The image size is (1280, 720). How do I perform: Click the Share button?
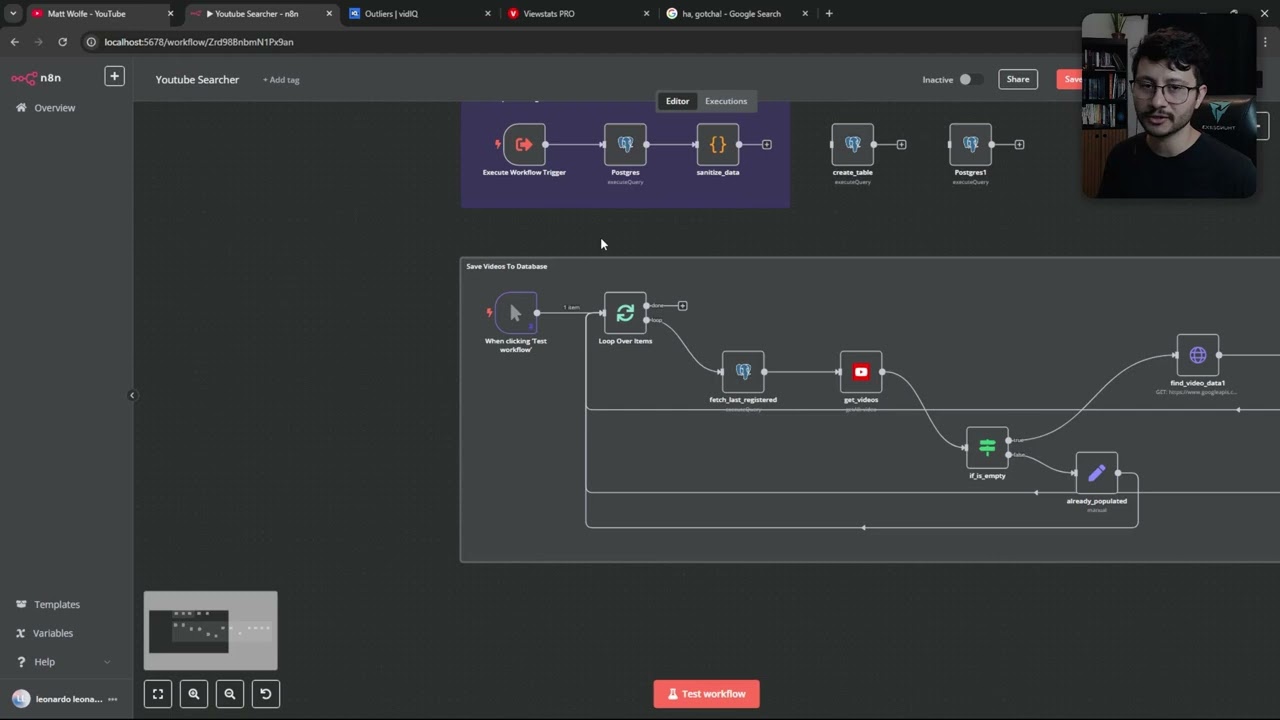point(1018,79)
